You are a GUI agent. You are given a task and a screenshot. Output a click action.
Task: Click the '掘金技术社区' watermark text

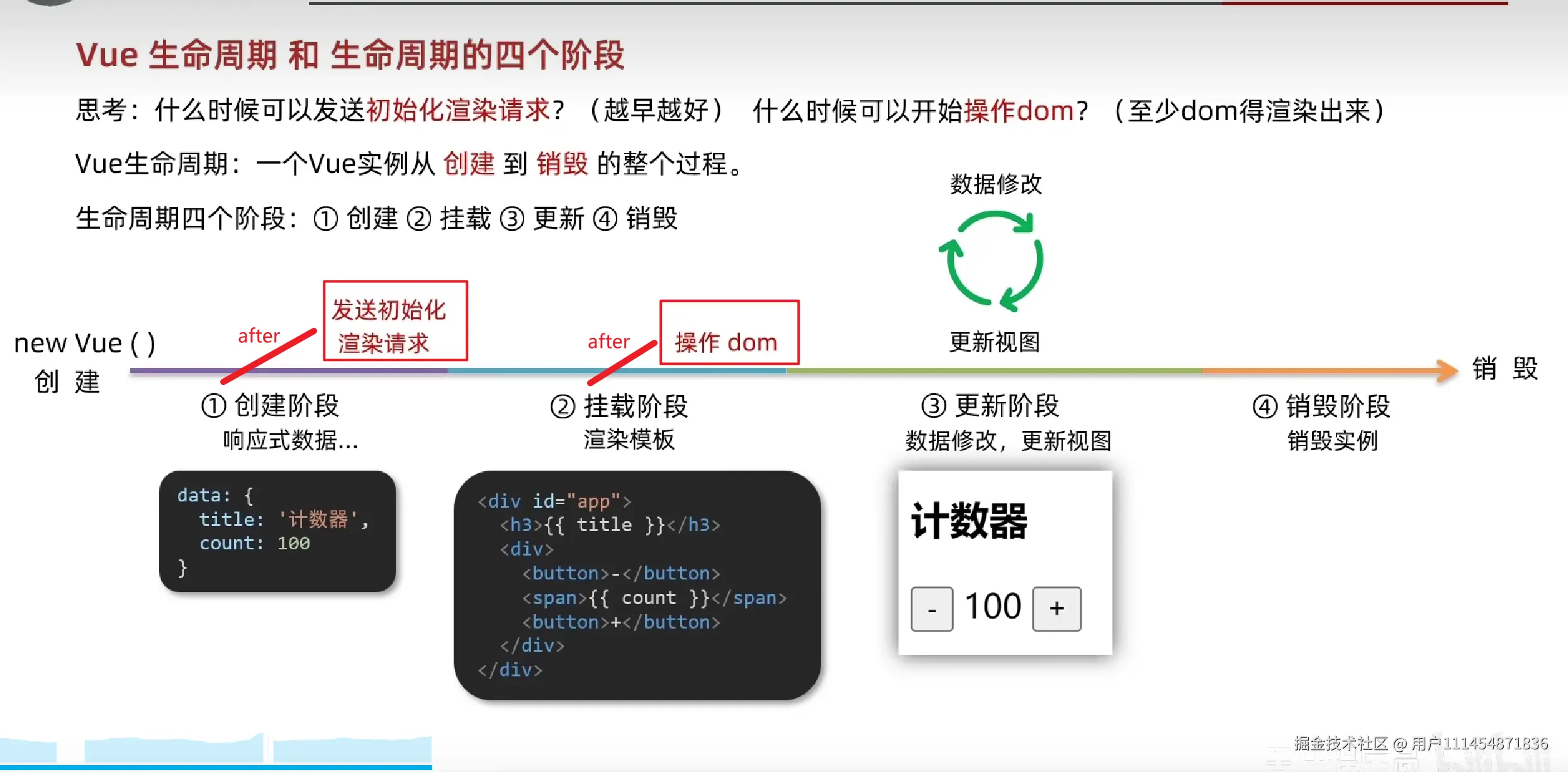1340,744
